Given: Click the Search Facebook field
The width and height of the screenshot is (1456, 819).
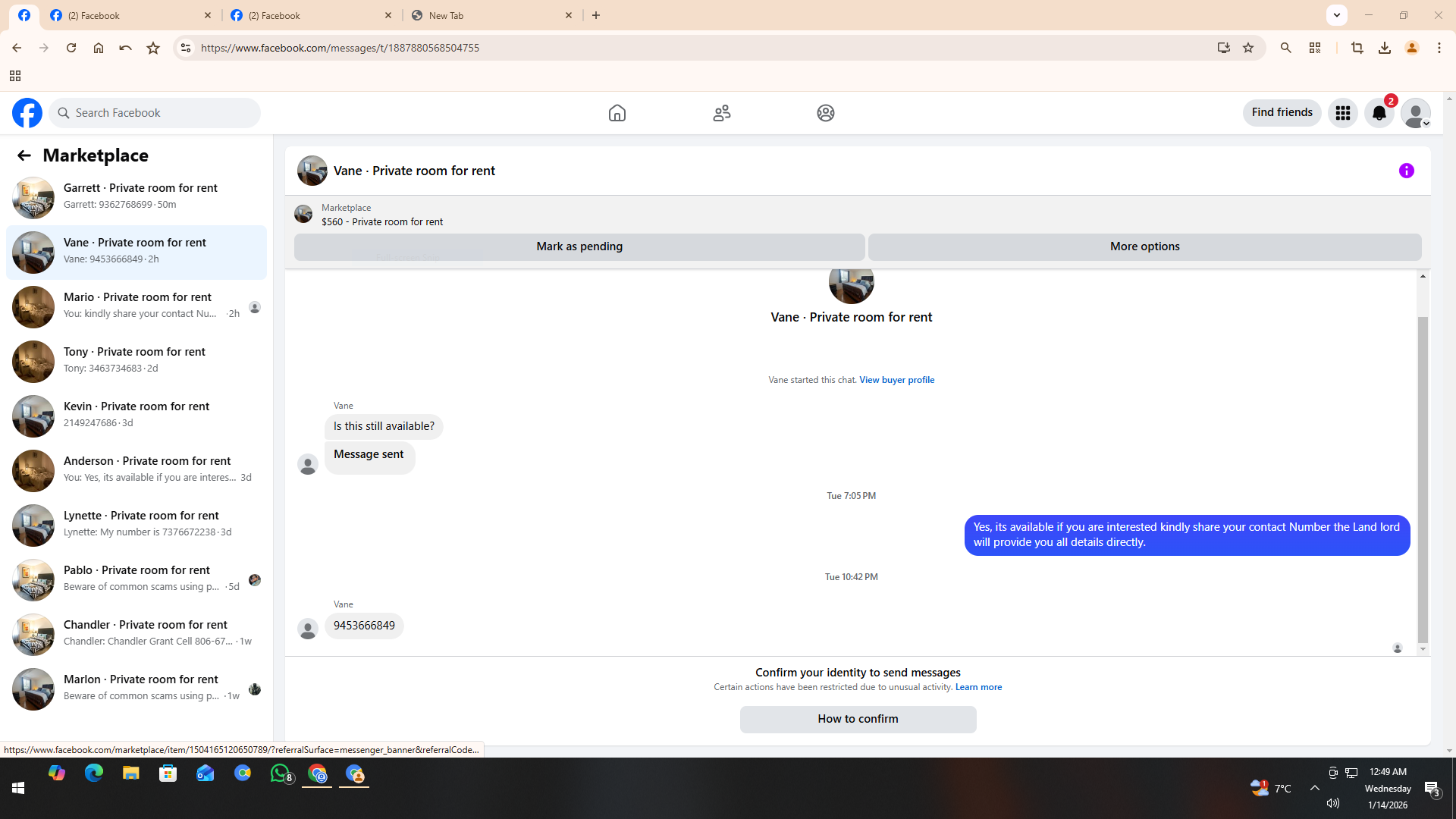Looking at the screenshot, I should pyautogui.click(x=155, y=113).
